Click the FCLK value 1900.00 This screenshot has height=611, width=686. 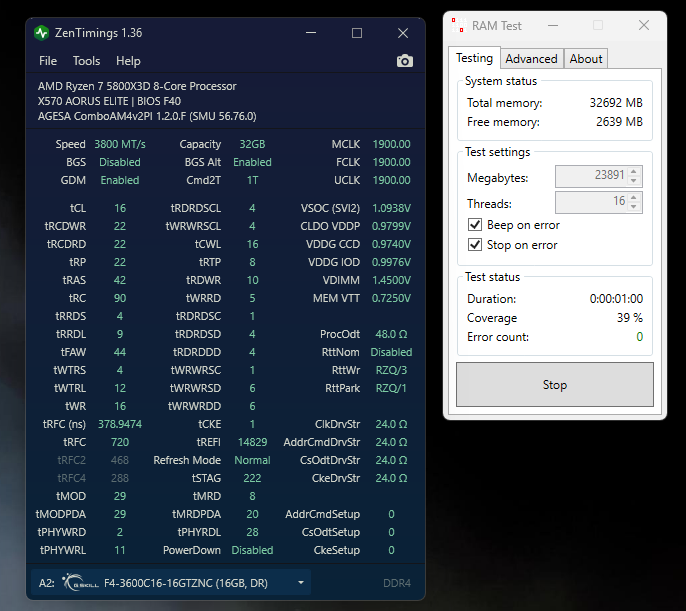click(x=391, y=162)
